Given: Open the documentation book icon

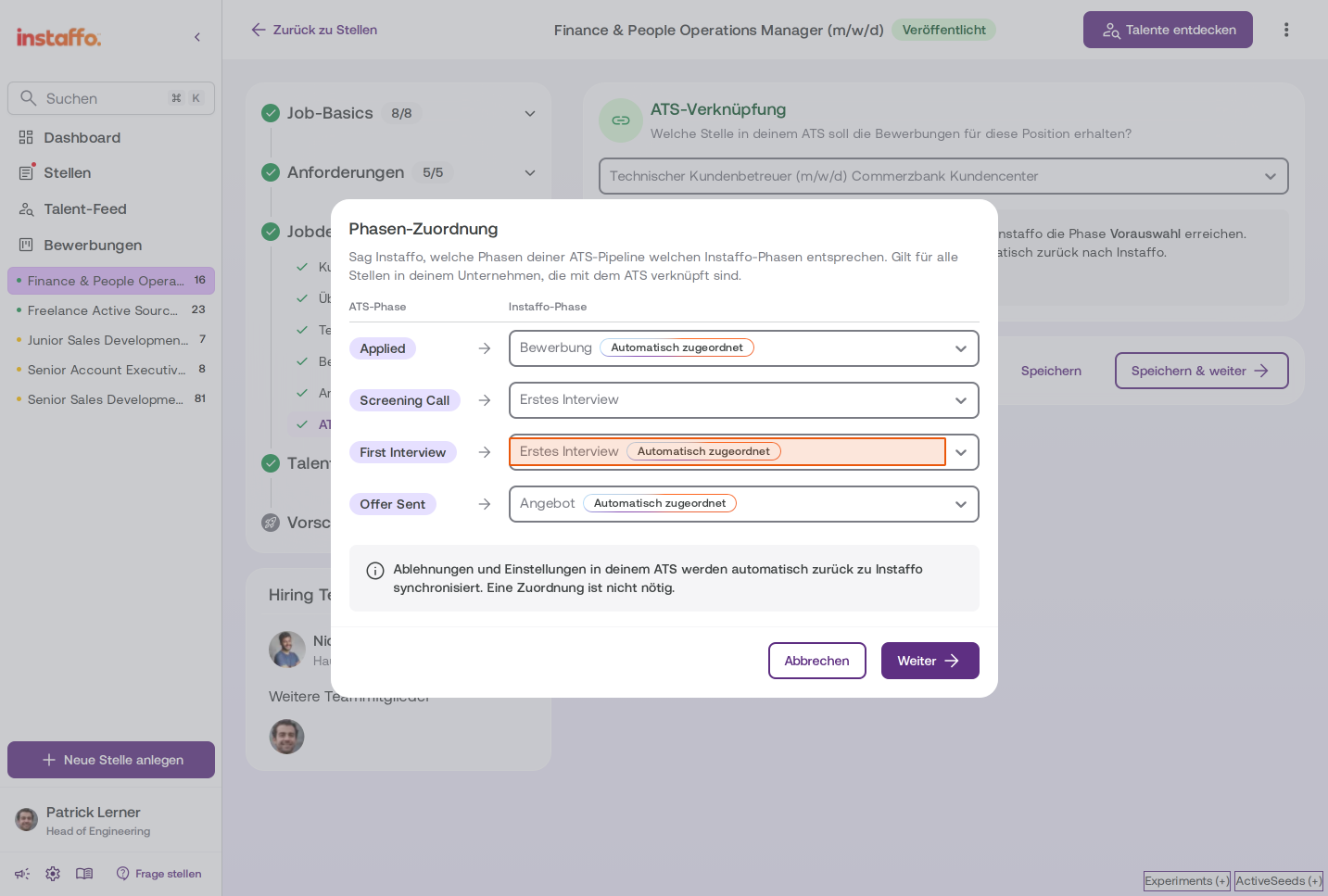Looking at the screenshot, I should tap(84, 874).
